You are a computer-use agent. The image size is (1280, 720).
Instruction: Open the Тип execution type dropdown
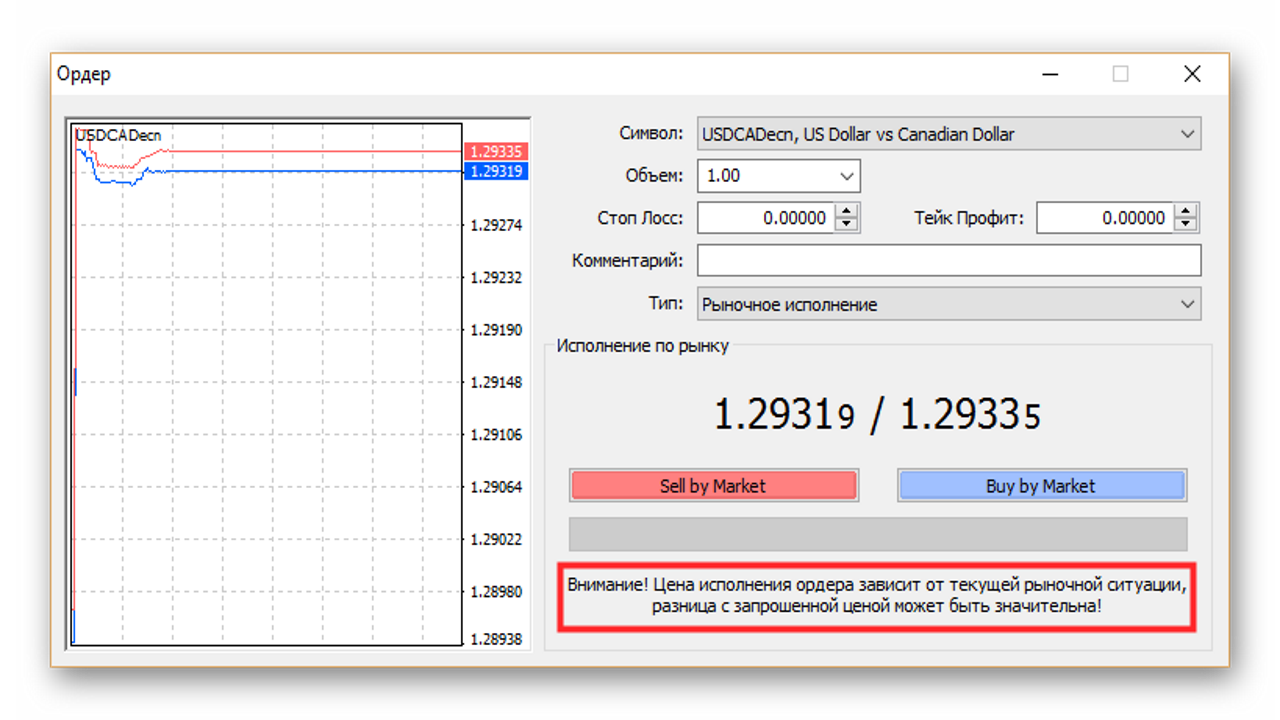click(x=949, y=304)
